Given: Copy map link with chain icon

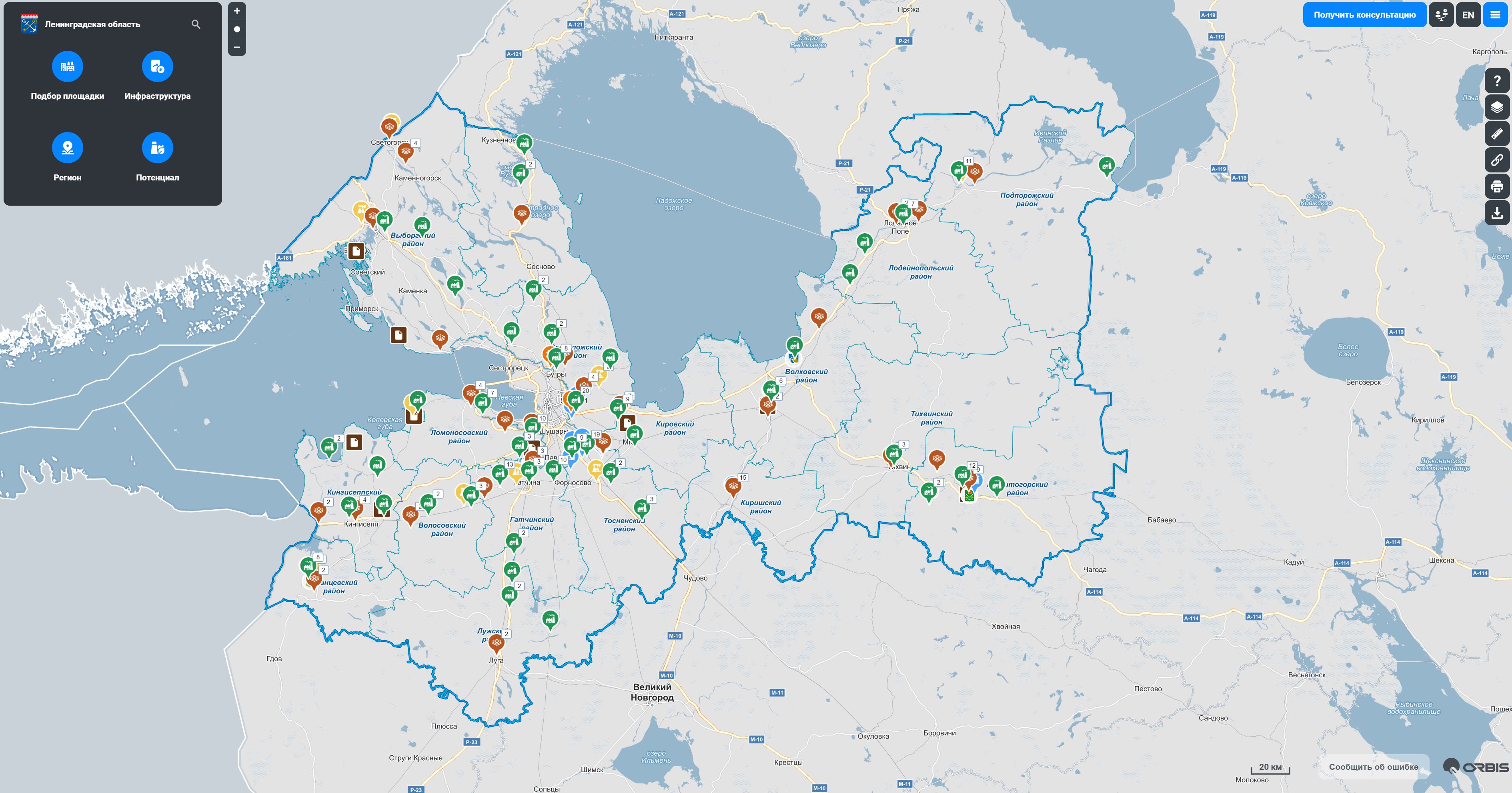Looking at the screenshot, I should [1497, 160].
